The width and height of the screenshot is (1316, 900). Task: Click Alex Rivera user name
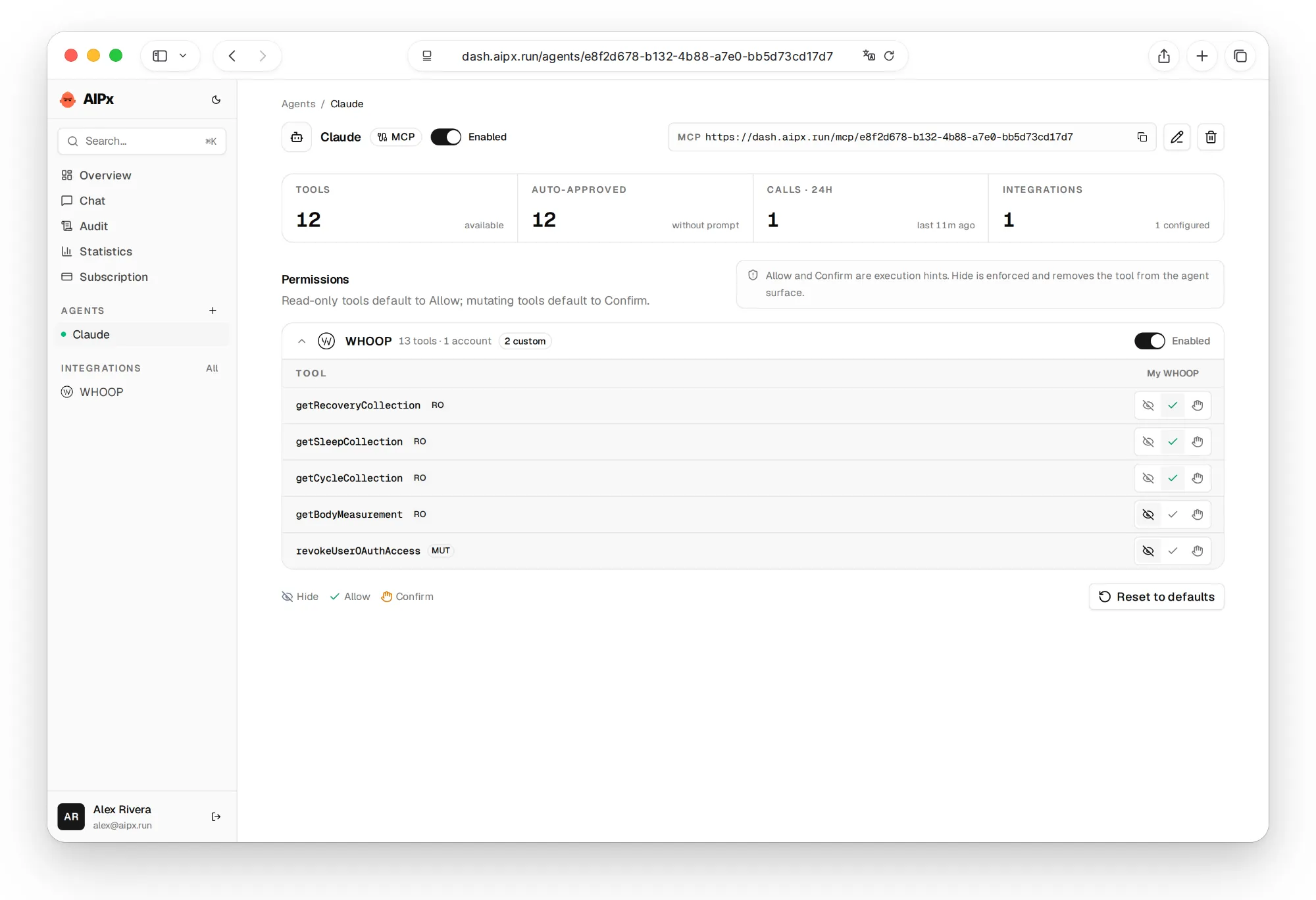pyautogui.click(x=122, y=809)
